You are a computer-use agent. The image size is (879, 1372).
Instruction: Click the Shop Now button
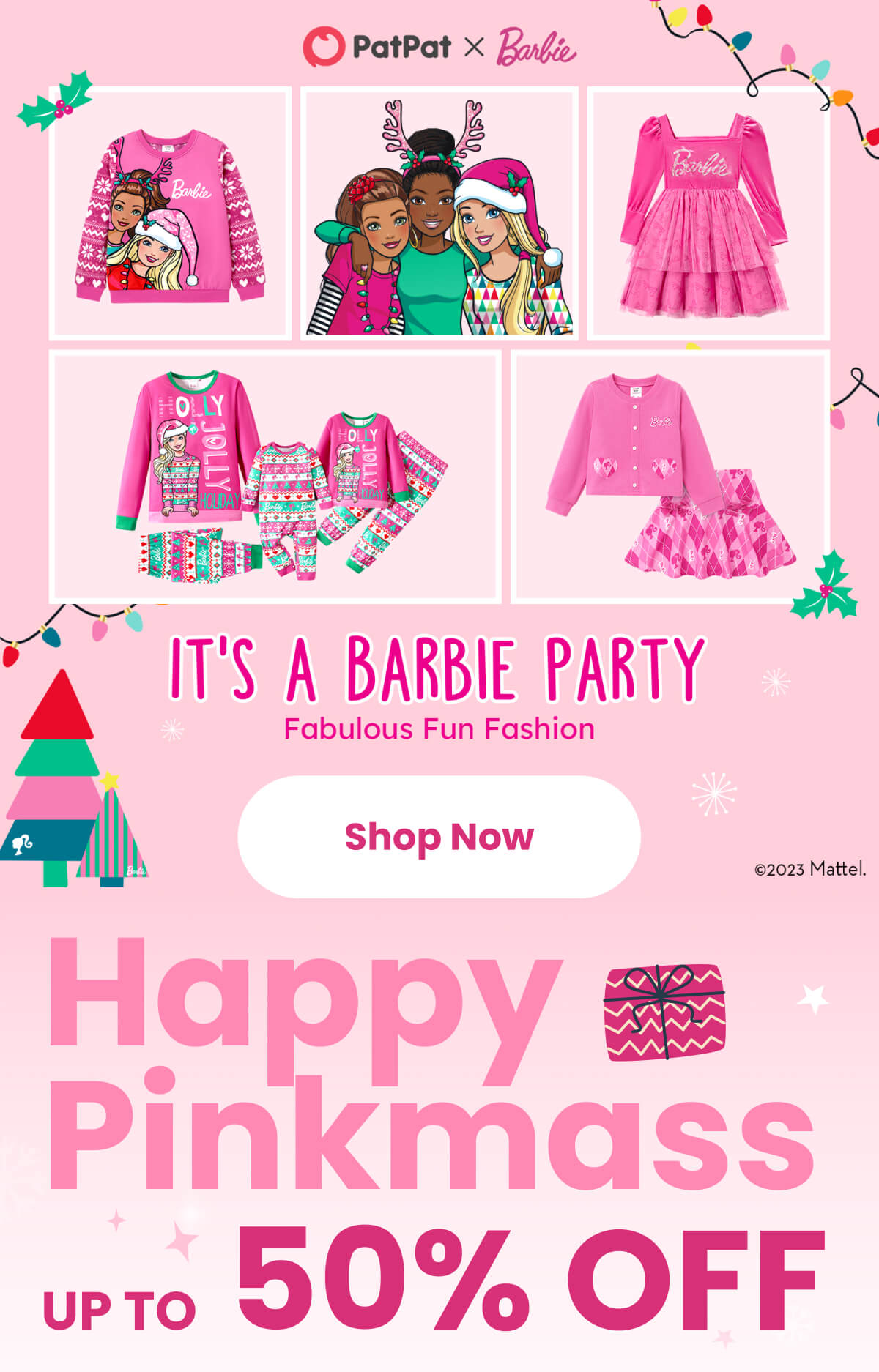click(439, 837)
